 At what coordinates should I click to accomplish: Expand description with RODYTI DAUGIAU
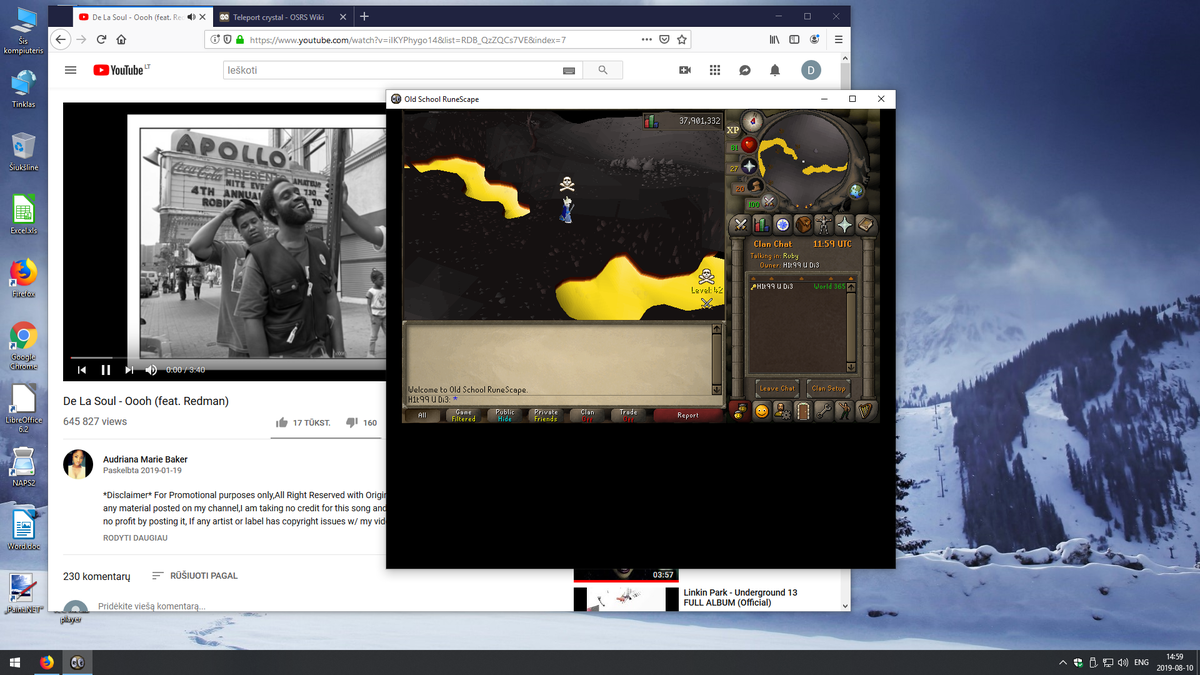point(136,538)
